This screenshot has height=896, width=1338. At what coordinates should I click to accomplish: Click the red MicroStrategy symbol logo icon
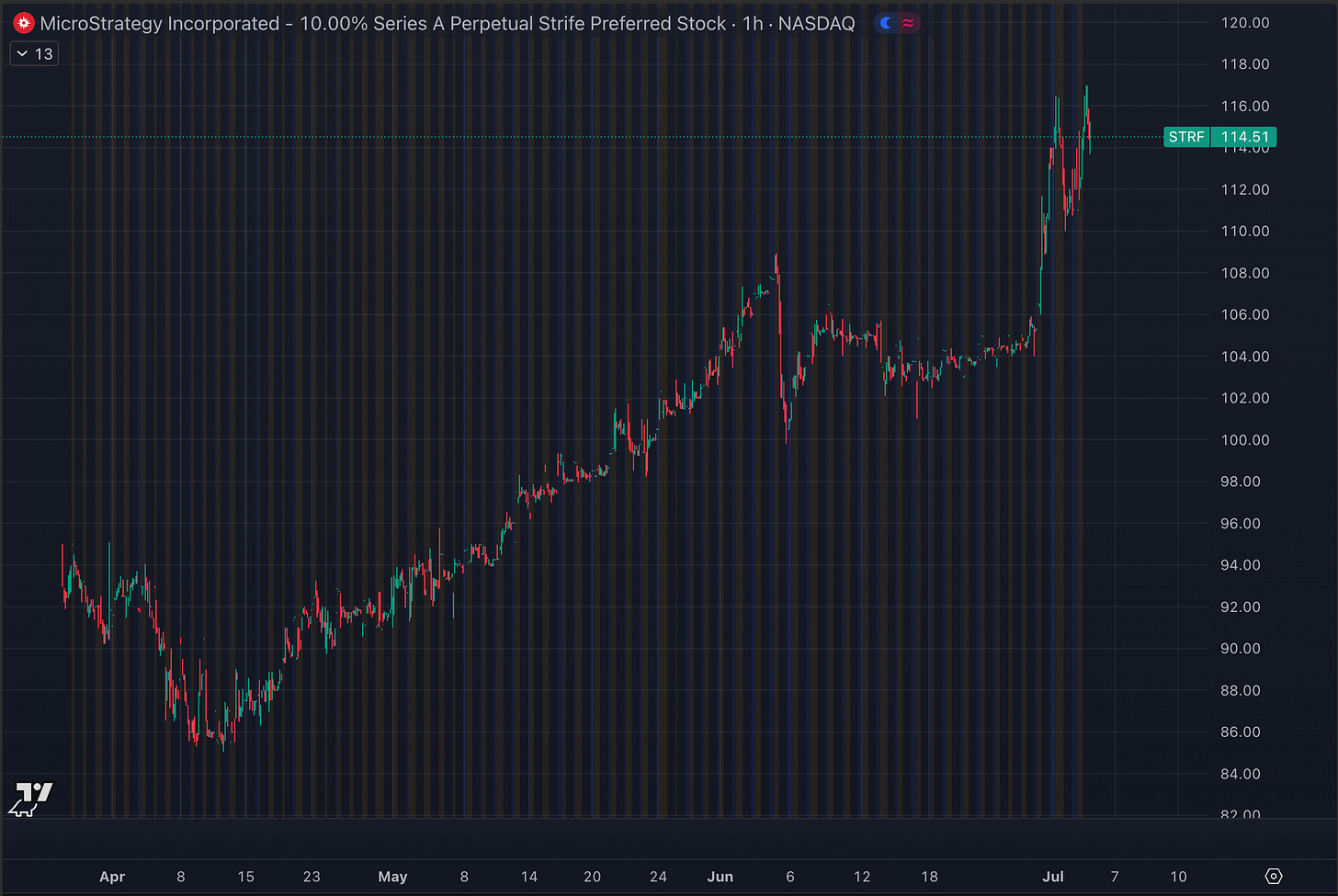point(23,24)
